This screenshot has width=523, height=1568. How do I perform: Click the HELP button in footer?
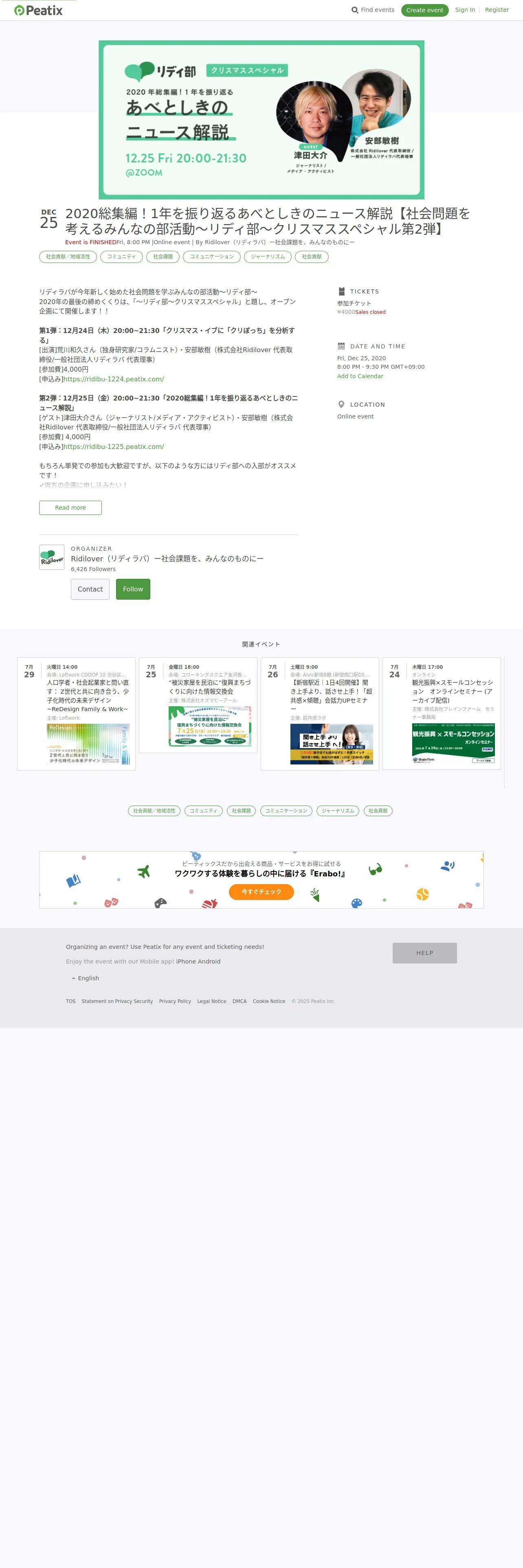point(425,953)
